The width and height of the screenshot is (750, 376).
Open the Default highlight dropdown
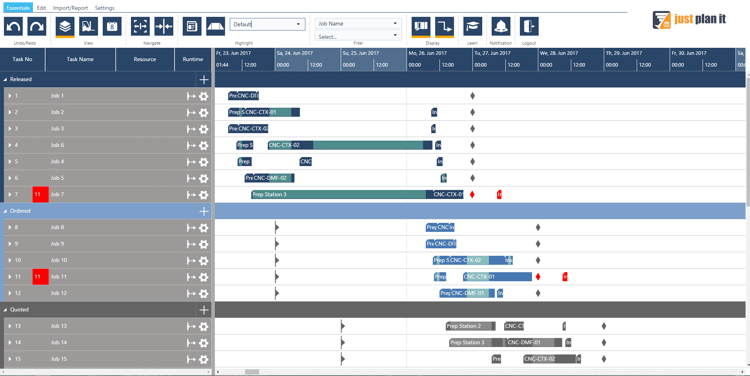tap(267, 24)
